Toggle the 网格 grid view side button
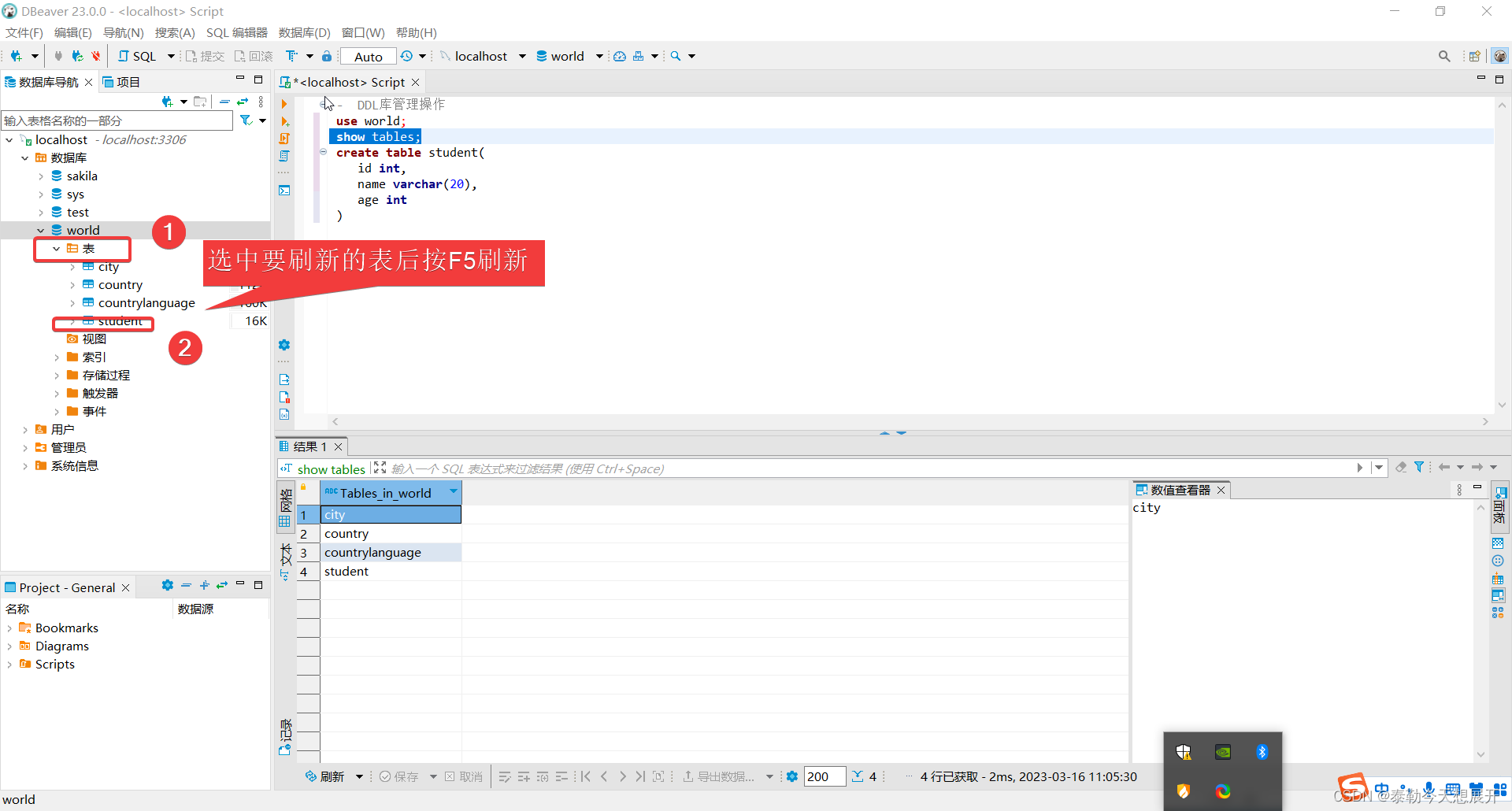Image resolution: width=1512 pixels, height=811 pixels. (x=286, y=508)
